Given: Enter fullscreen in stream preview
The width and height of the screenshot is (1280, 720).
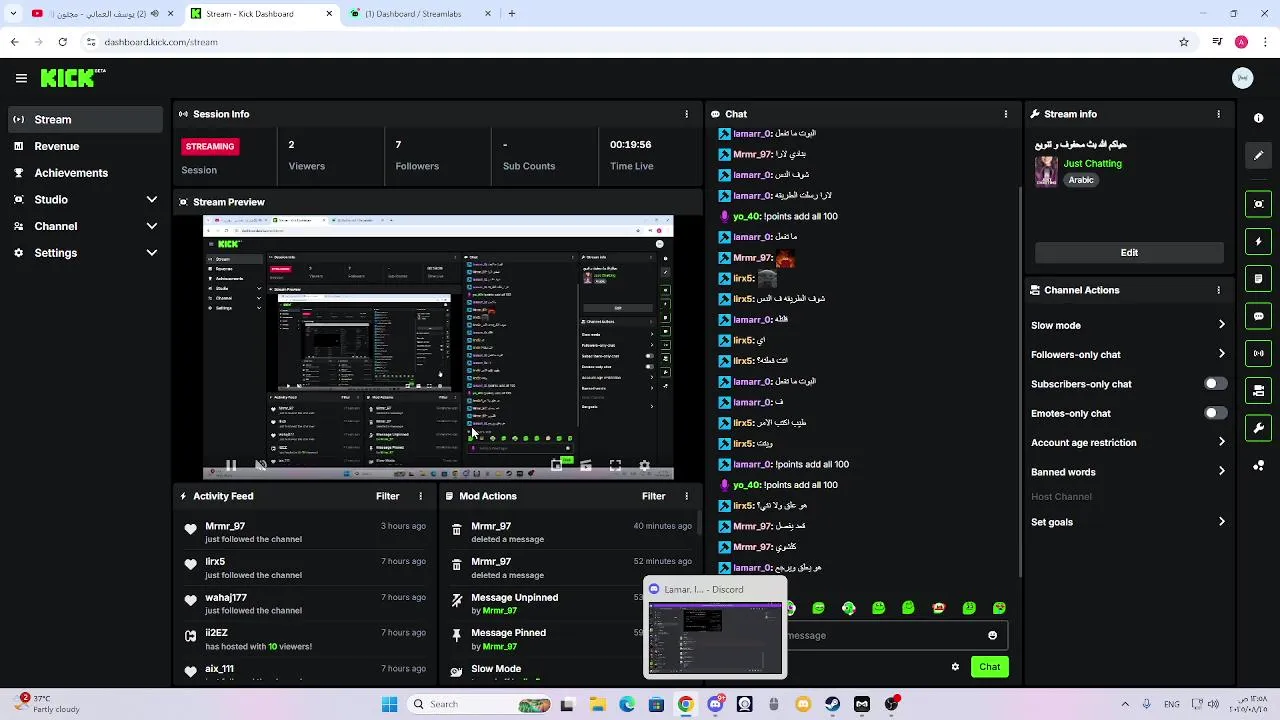Looking at the screenshot, I should click(x=615, y=466).
